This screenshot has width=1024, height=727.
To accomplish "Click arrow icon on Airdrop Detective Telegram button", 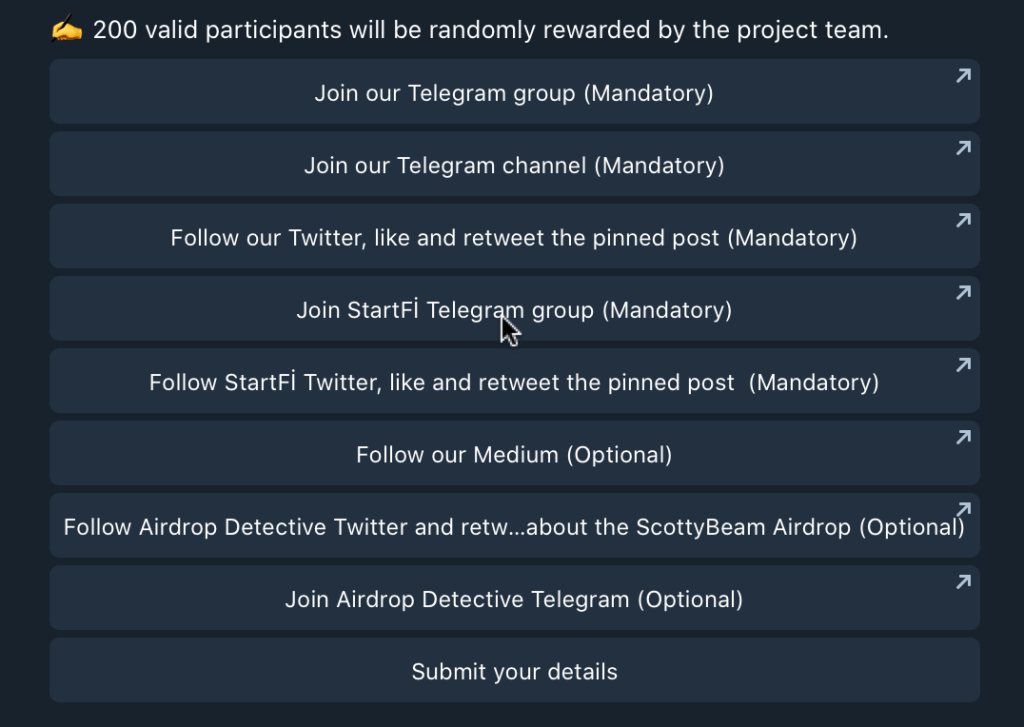I will [963, 582].
